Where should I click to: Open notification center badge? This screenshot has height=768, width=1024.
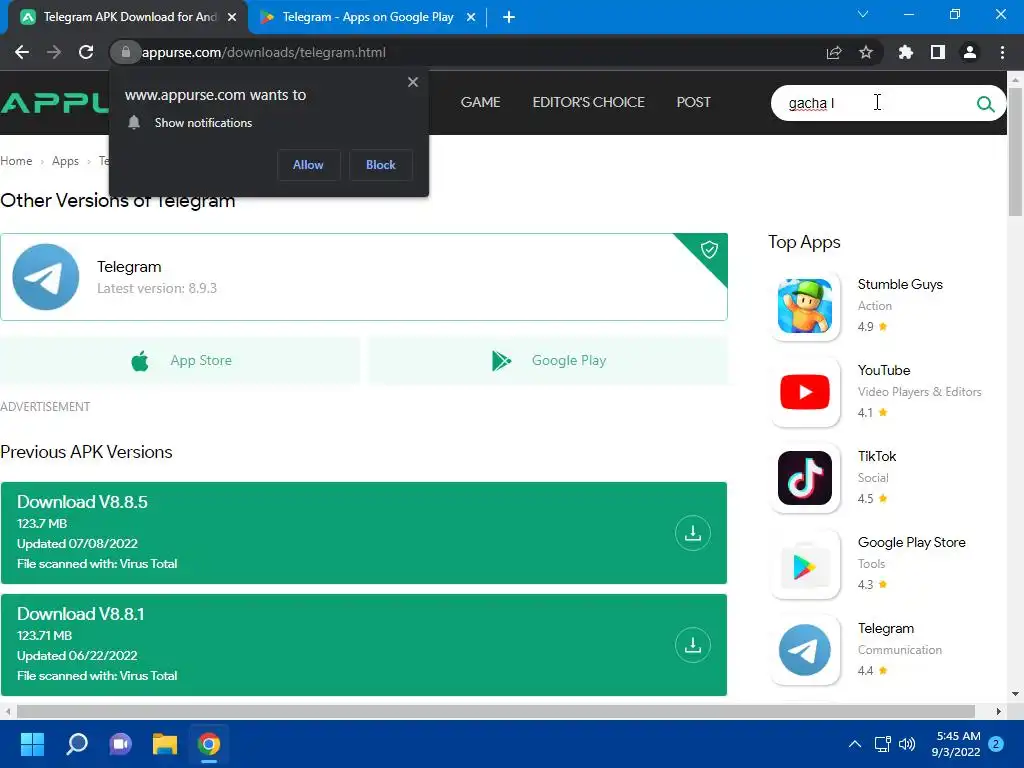click(x=996, y=744)
